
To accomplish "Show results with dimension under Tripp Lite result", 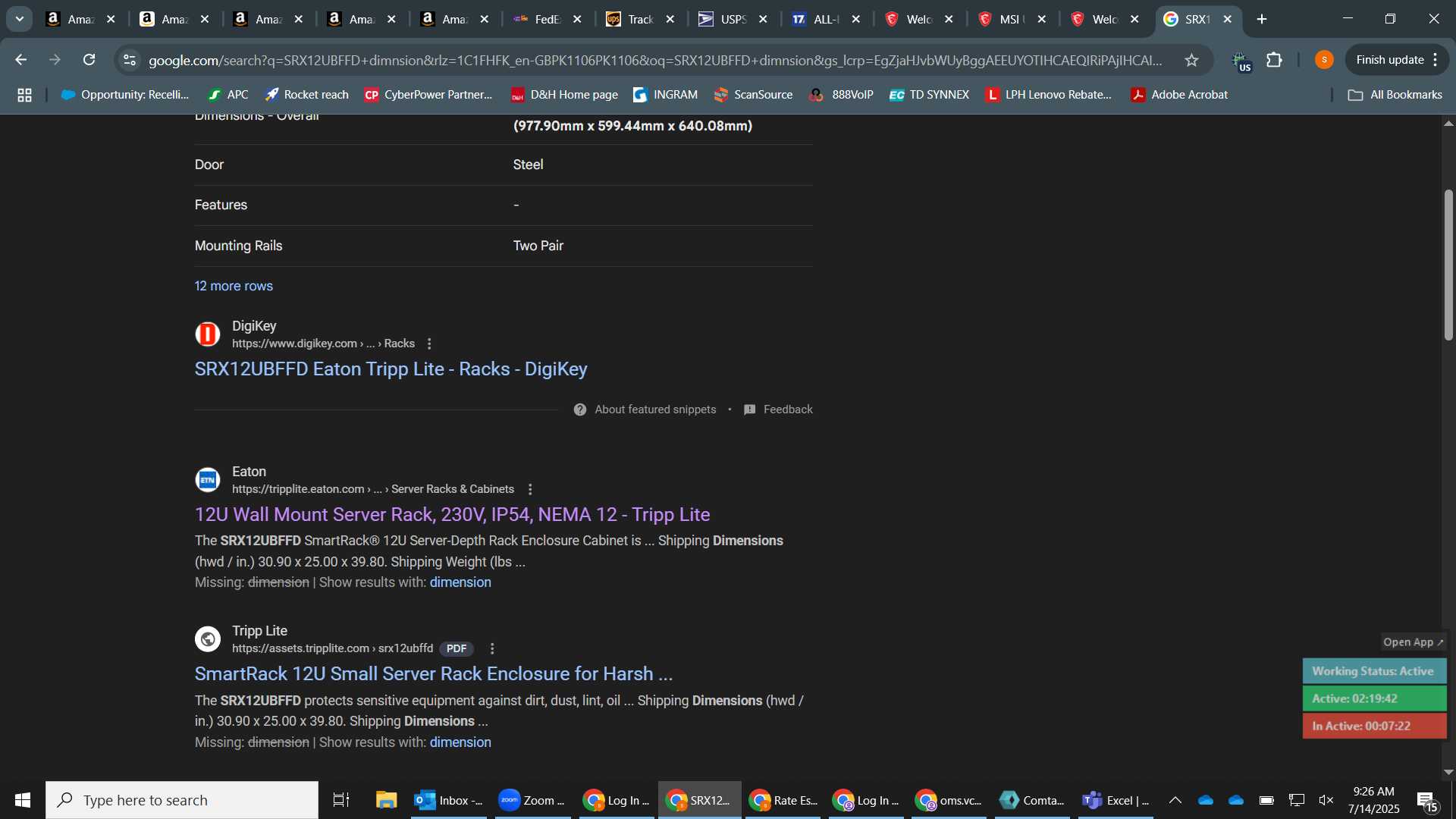I will [x=460, y=742].
